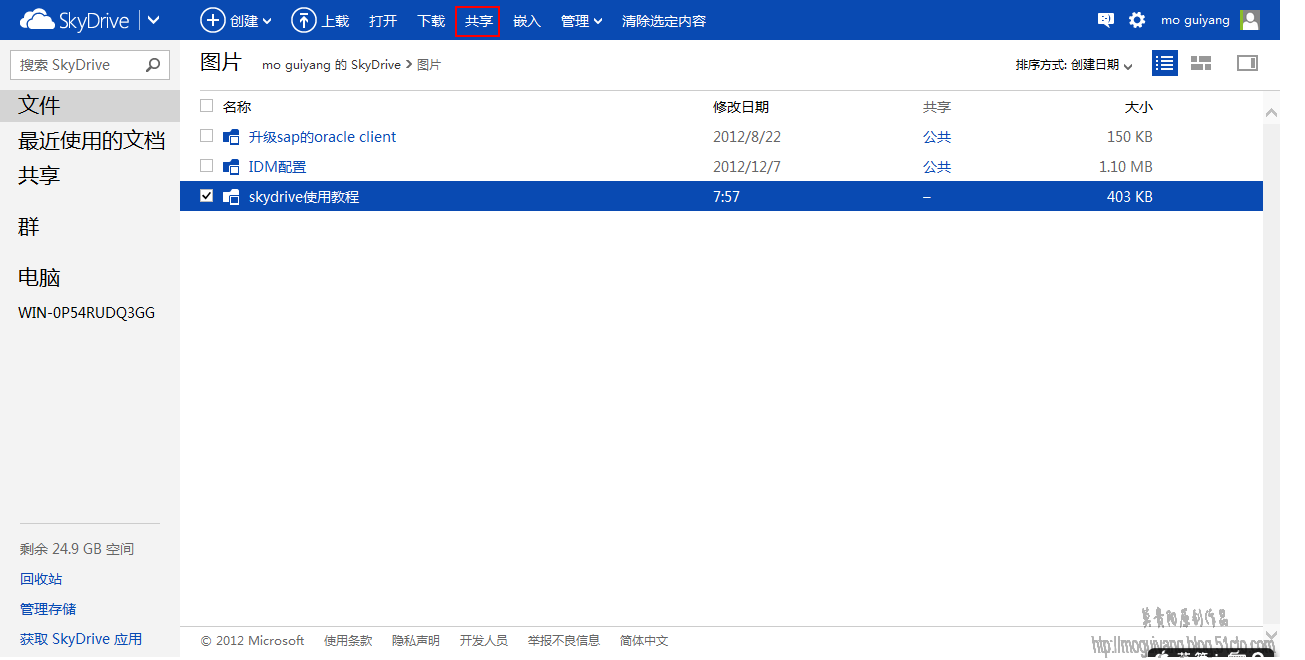Click 举报不良信息 in the footer
The height and width of the screenshot is (660, 1305).
click(564, 641)
